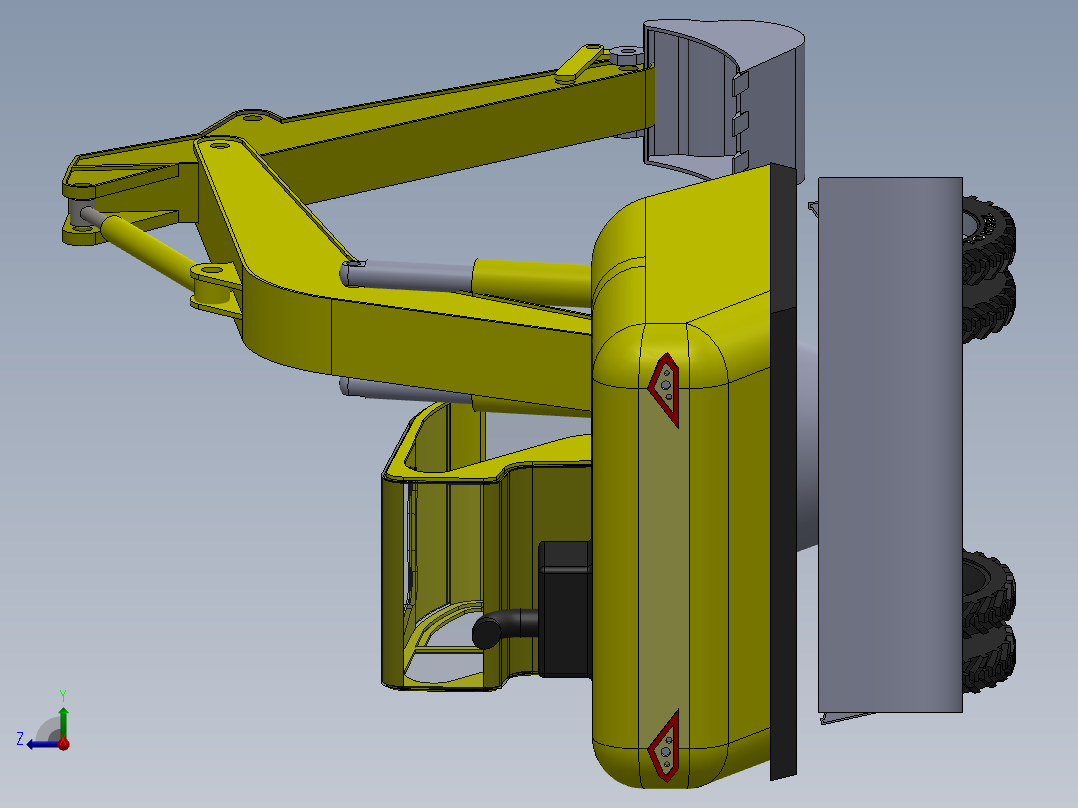Viewport: 1078px width, 808px height.
Task: Click the blue Z axis arrow of the triad
Action: (41, 744)
